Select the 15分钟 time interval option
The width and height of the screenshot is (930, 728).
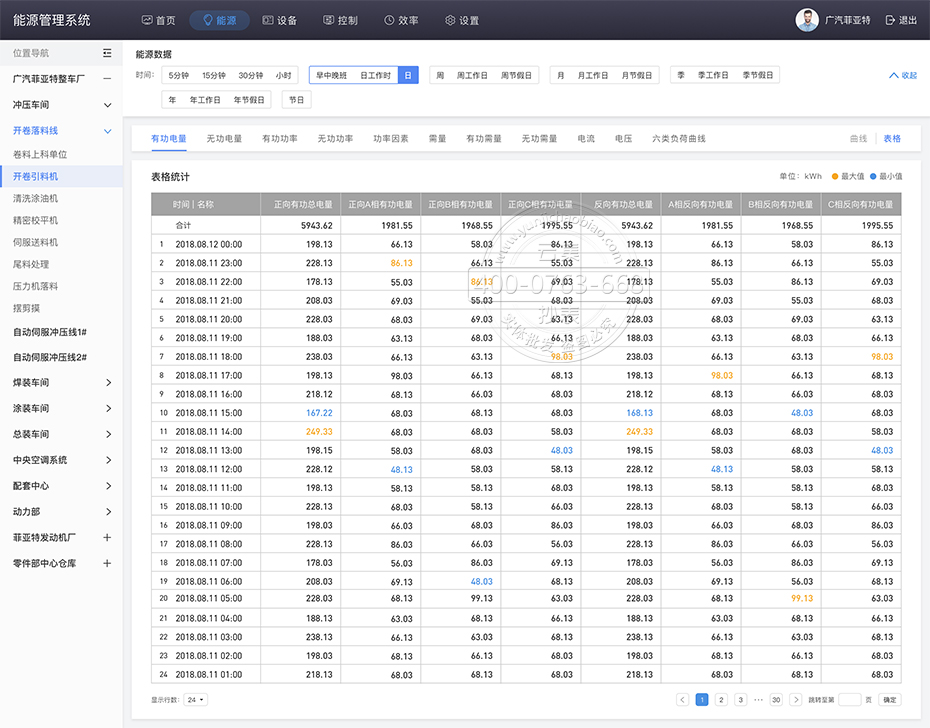[214, 75]
